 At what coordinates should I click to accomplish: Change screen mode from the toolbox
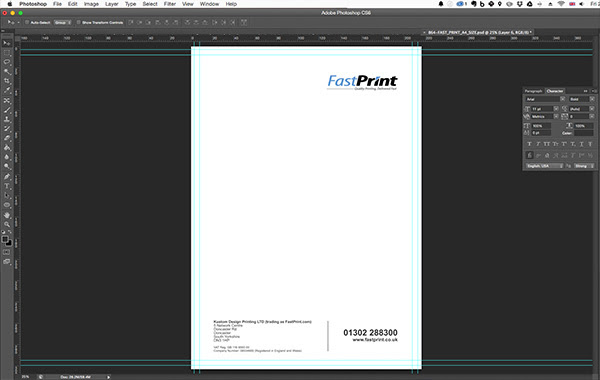click(x=7, y=262)
